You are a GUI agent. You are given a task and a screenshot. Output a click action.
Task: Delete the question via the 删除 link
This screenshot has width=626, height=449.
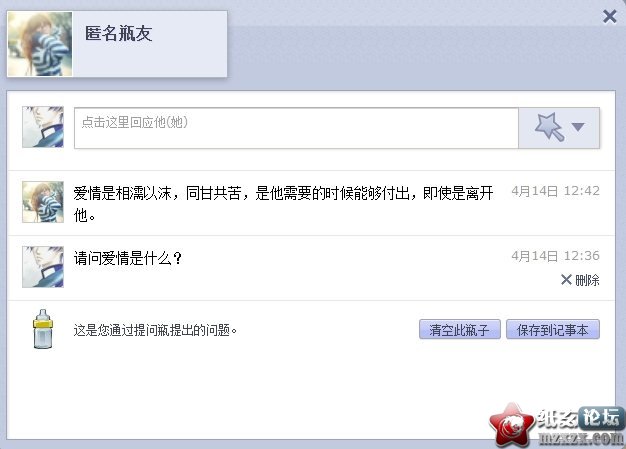(x=587, y=280)
